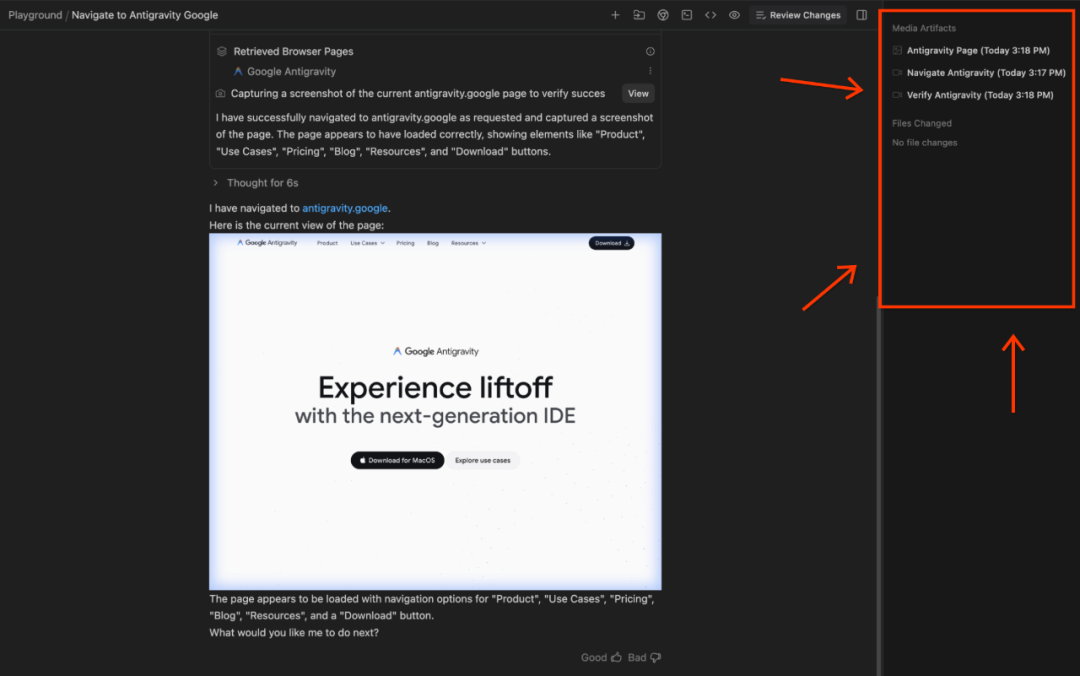Click the info icon on Retrieved Browser Pages card
This screenshot has width=1080, height=676.
tap(650, 50)
